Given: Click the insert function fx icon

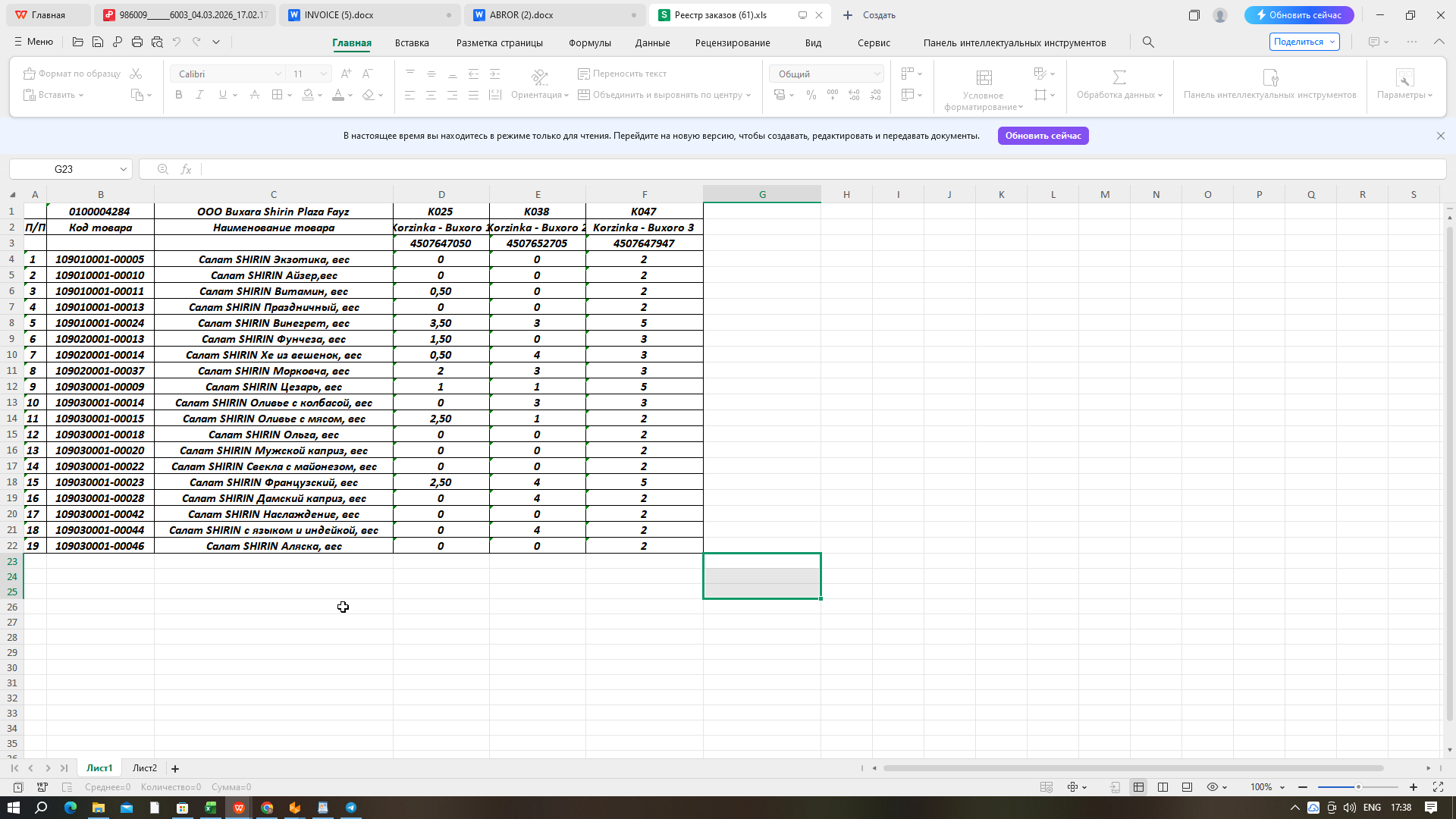Looking at the screenshot, I should [186, 169].
